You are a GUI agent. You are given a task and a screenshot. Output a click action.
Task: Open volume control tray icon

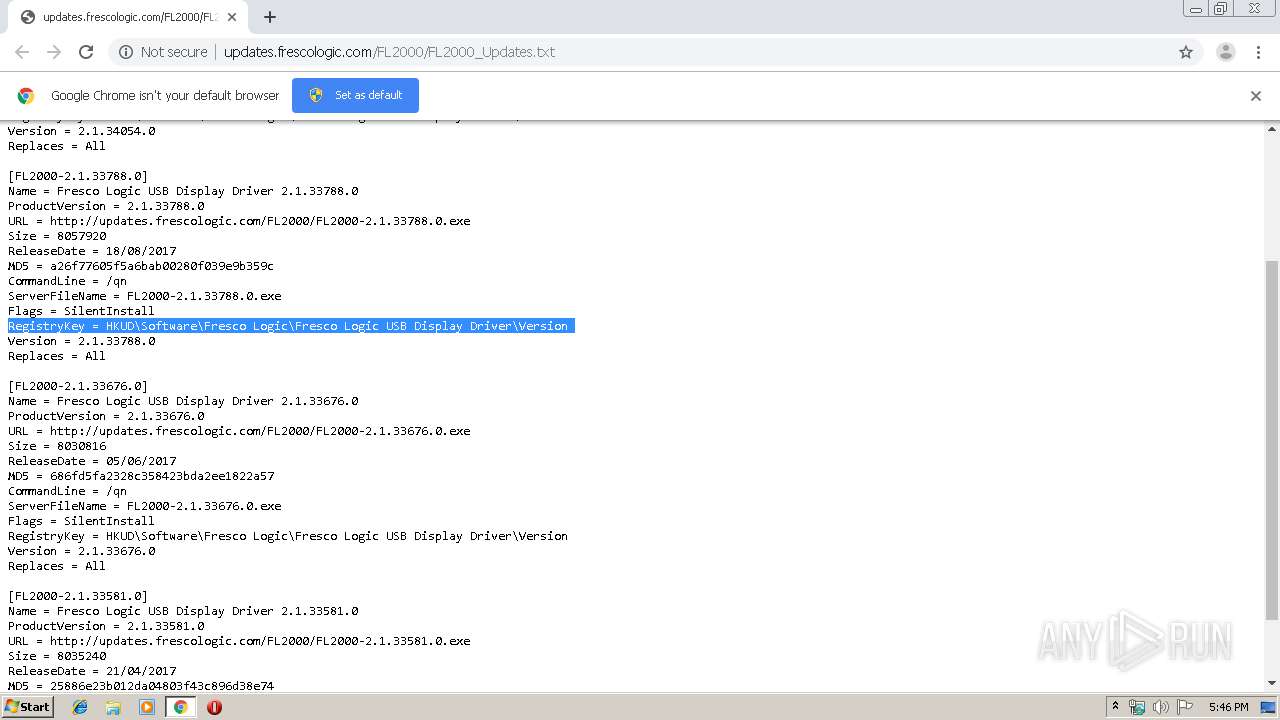point(1161,707)
